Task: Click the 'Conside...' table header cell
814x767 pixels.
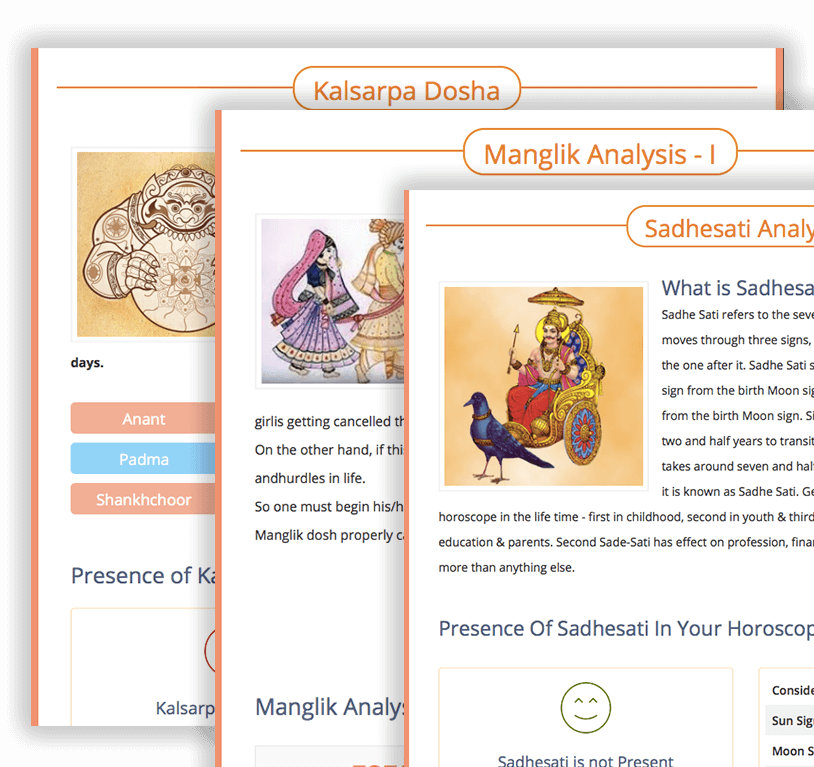Action: tap(791, 690)
